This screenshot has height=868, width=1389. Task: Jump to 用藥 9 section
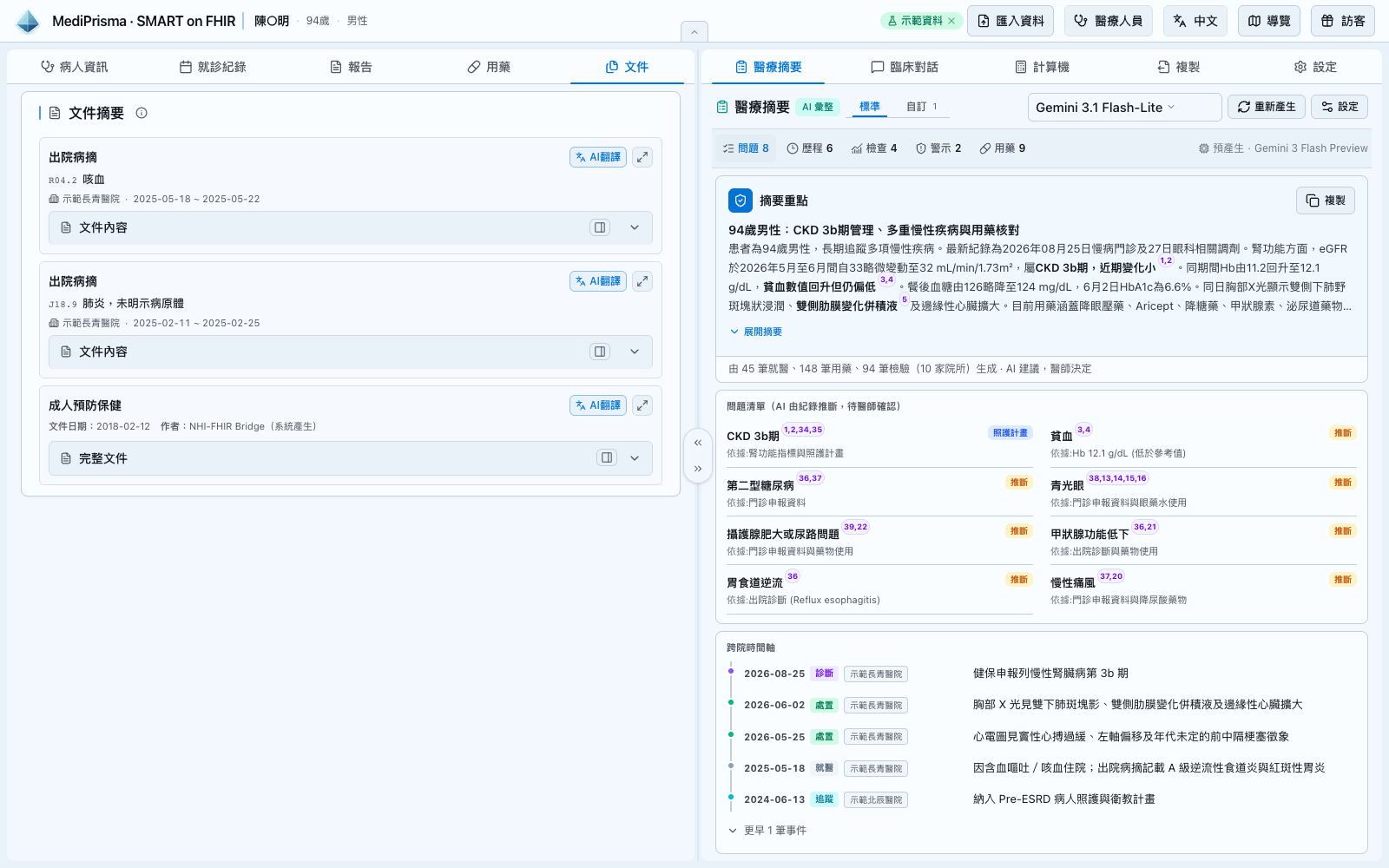click(x=1003, y=148)
